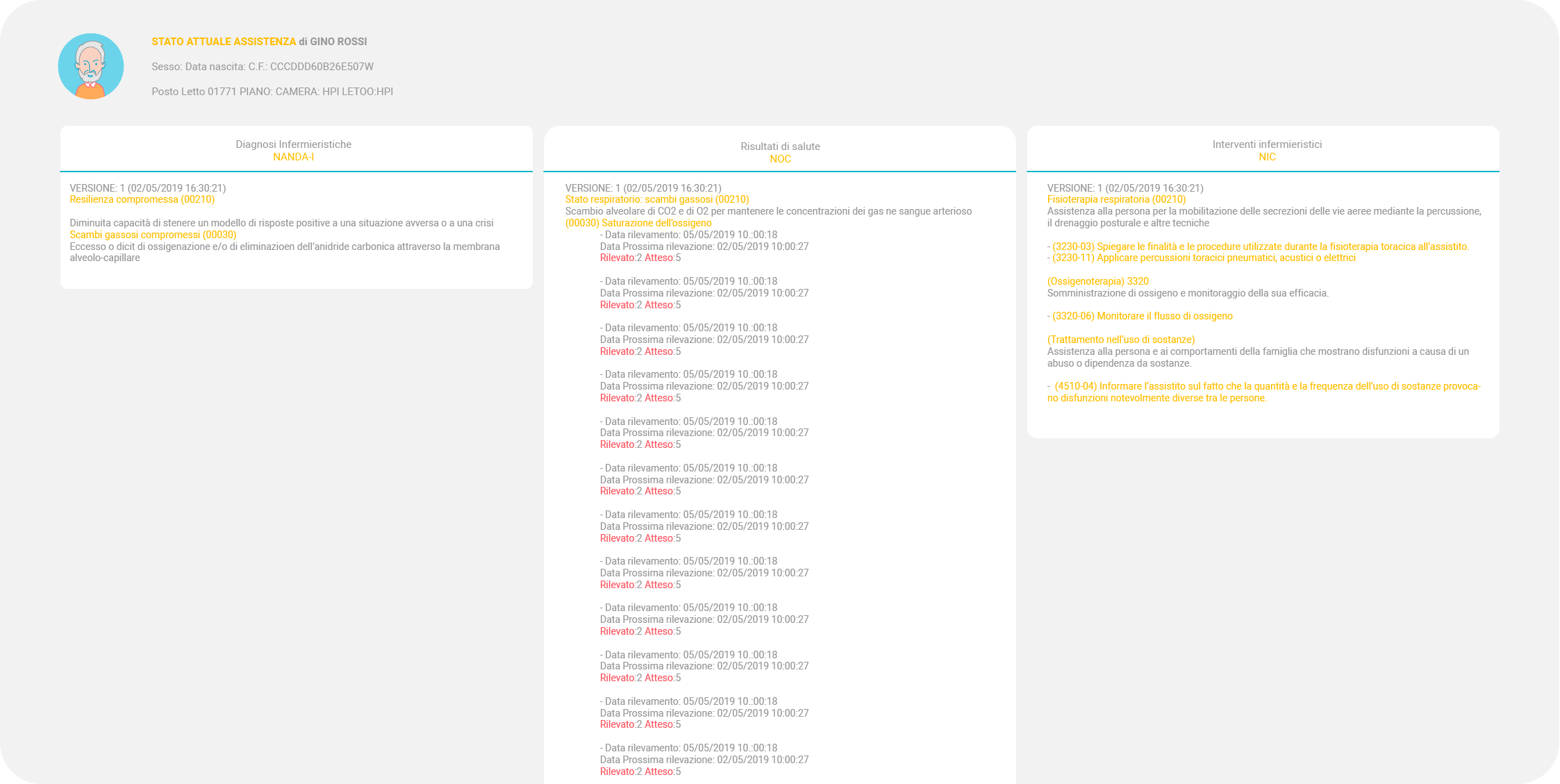Viewport: 1560px width, 784px height.
Task: Open (Ossigenoterapia) 3320 intervention
Action: [1097, 281]
